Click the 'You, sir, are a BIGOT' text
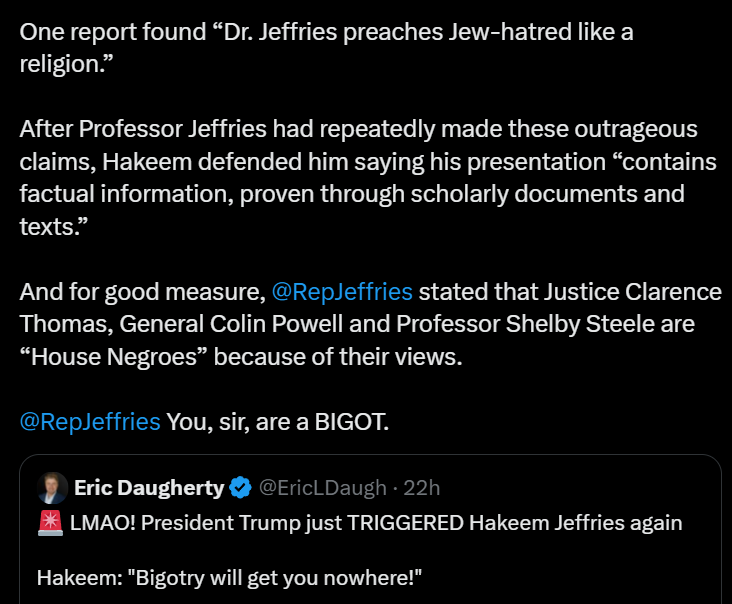Screen dimensions: 732x604 pos(277,421)
